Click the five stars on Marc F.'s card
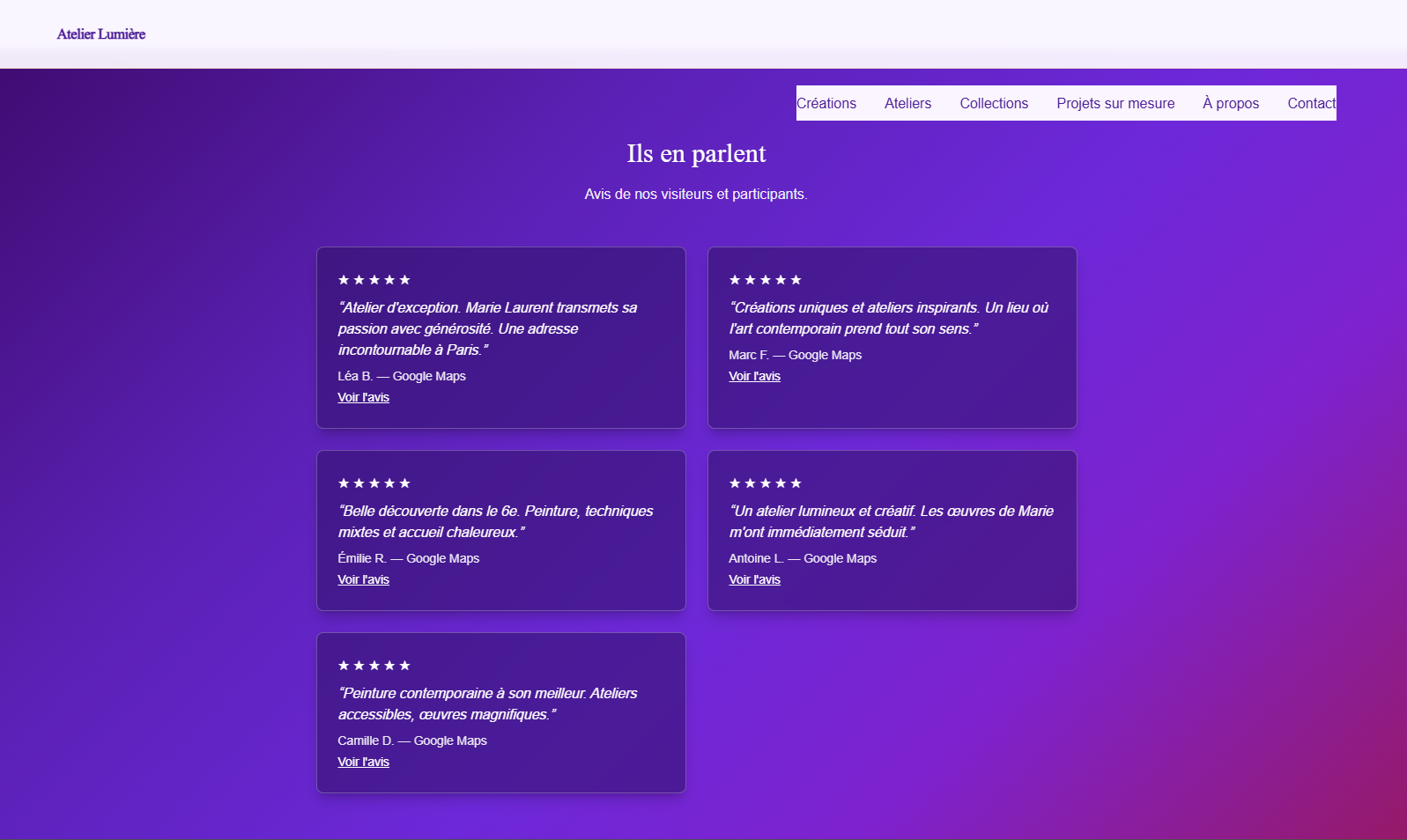Screen dimensions: 1407x840 [766, 280]
